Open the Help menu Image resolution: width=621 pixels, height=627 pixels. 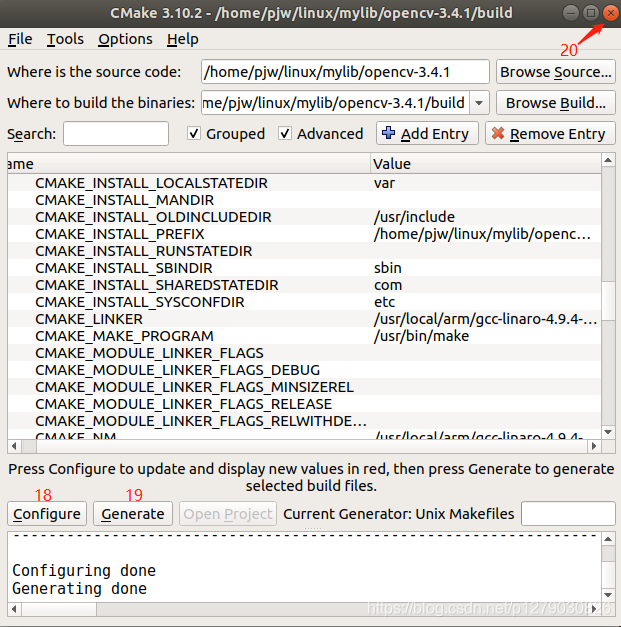click(182, 39)
